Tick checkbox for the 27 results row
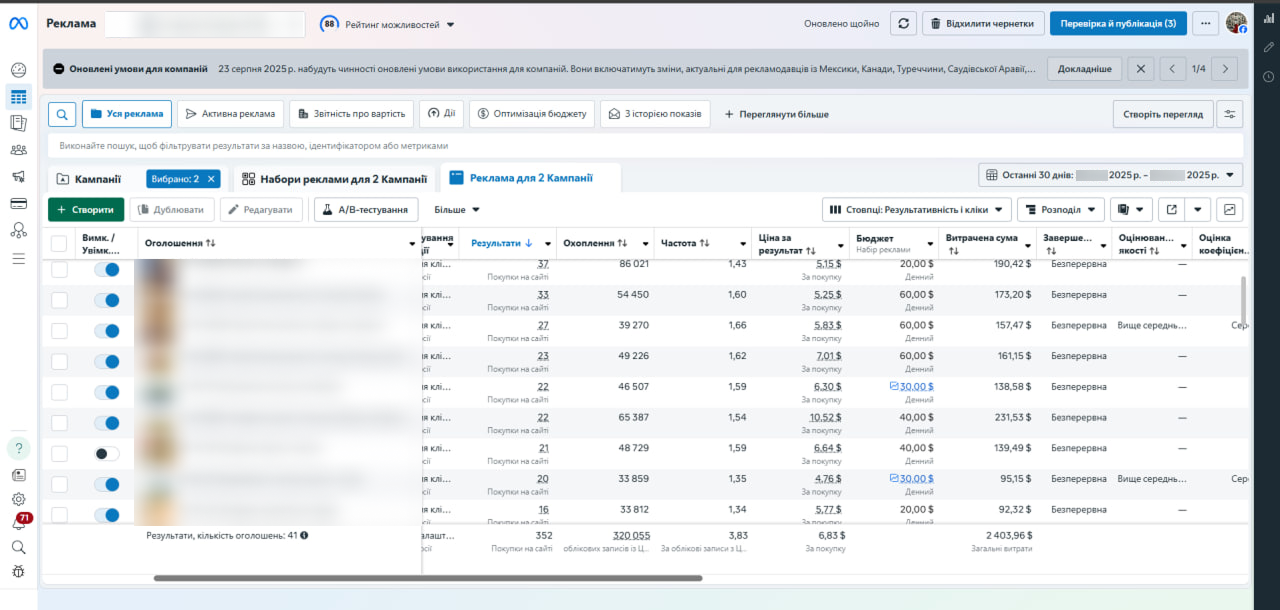Screen dimensions: 1280x610 pyautogui.click(x=59, y=331)
